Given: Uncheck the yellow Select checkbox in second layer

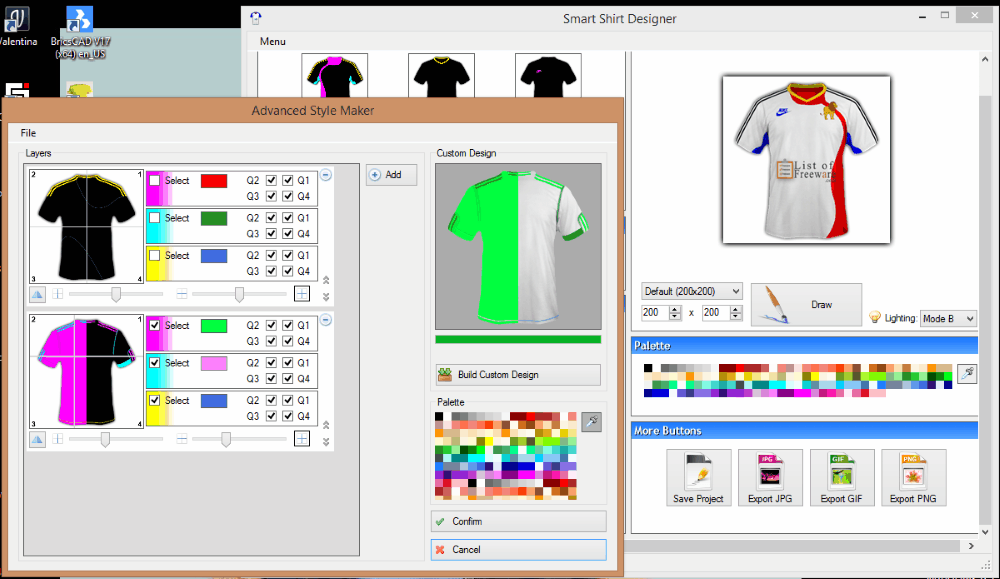Looking at the screenshot, I should pyautogui.click(x=155, y=401).
